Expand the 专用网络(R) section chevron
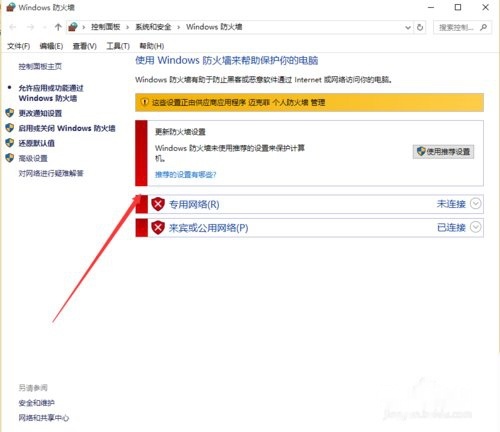 (476, 203)
